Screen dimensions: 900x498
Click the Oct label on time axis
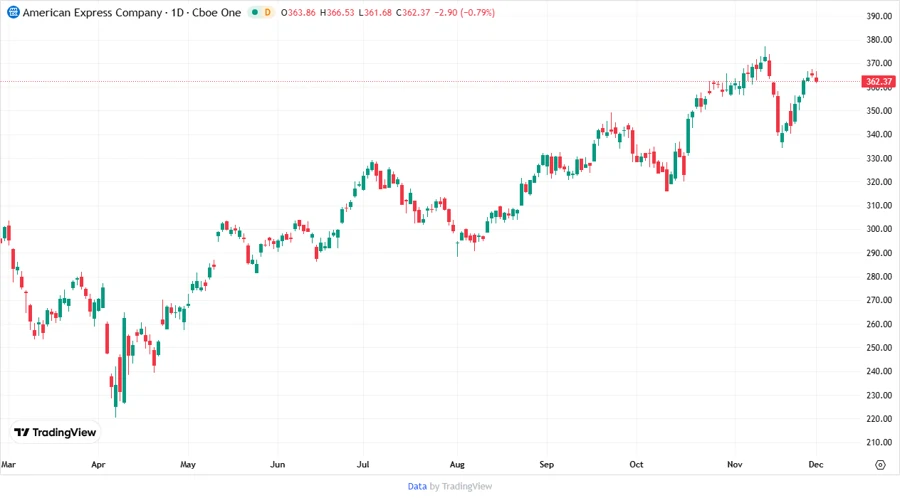(x=636, y=465)
